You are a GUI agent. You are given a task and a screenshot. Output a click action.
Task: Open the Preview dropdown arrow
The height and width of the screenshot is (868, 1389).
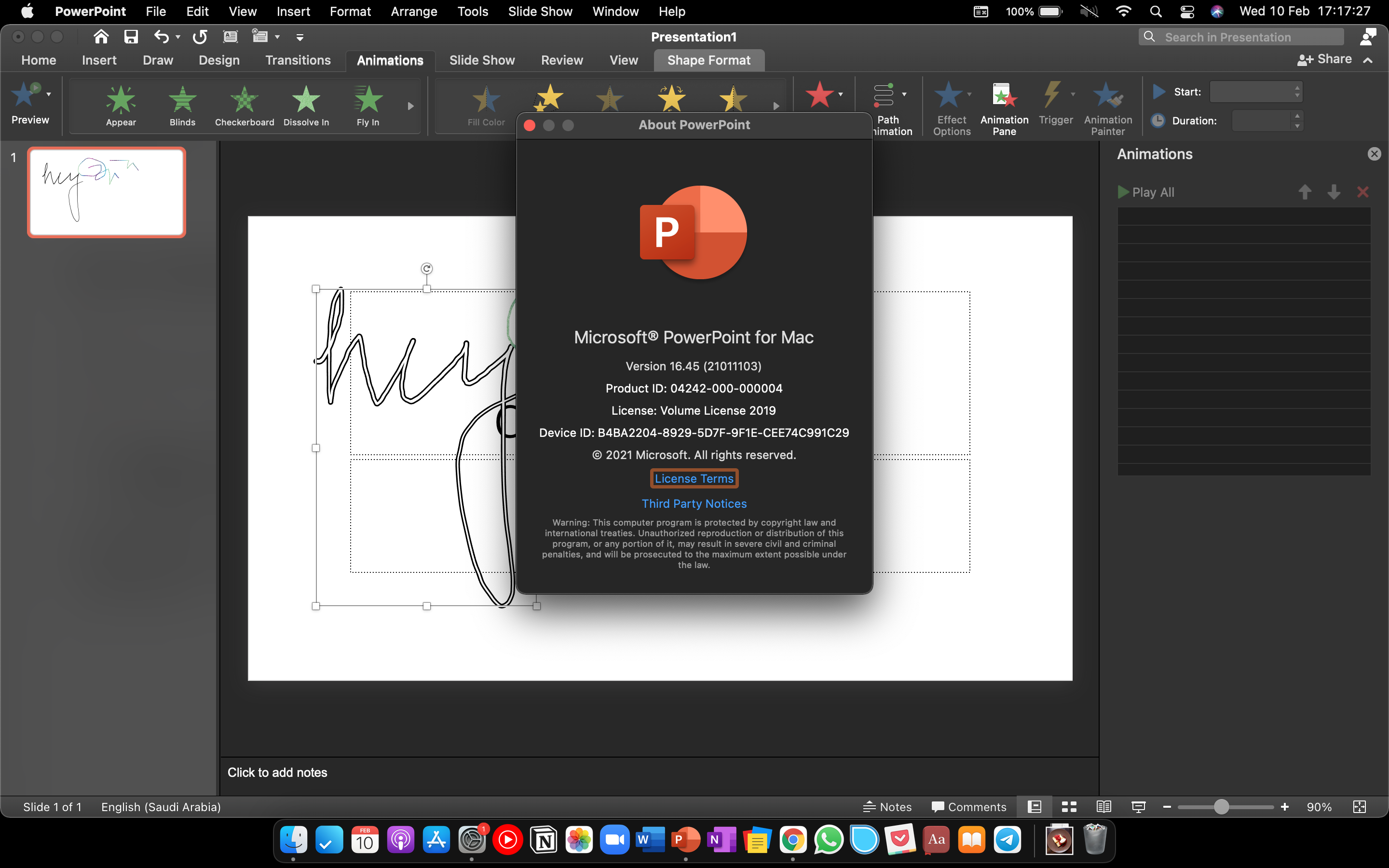[49, 94]
